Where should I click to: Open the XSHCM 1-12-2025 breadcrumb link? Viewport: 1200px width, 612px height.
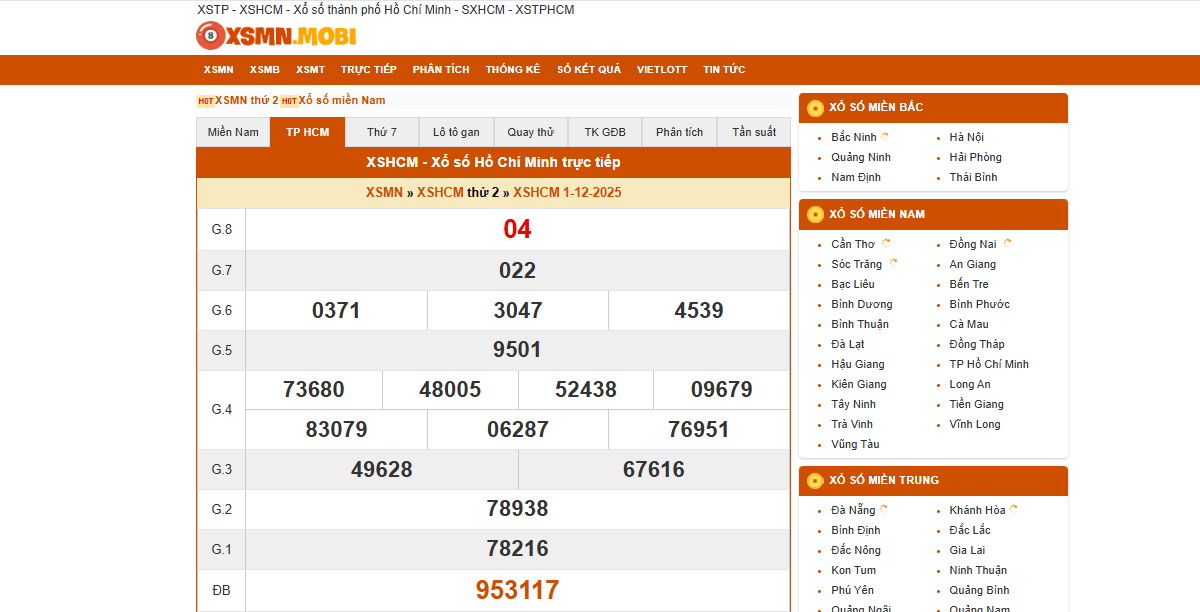(567, 193)
